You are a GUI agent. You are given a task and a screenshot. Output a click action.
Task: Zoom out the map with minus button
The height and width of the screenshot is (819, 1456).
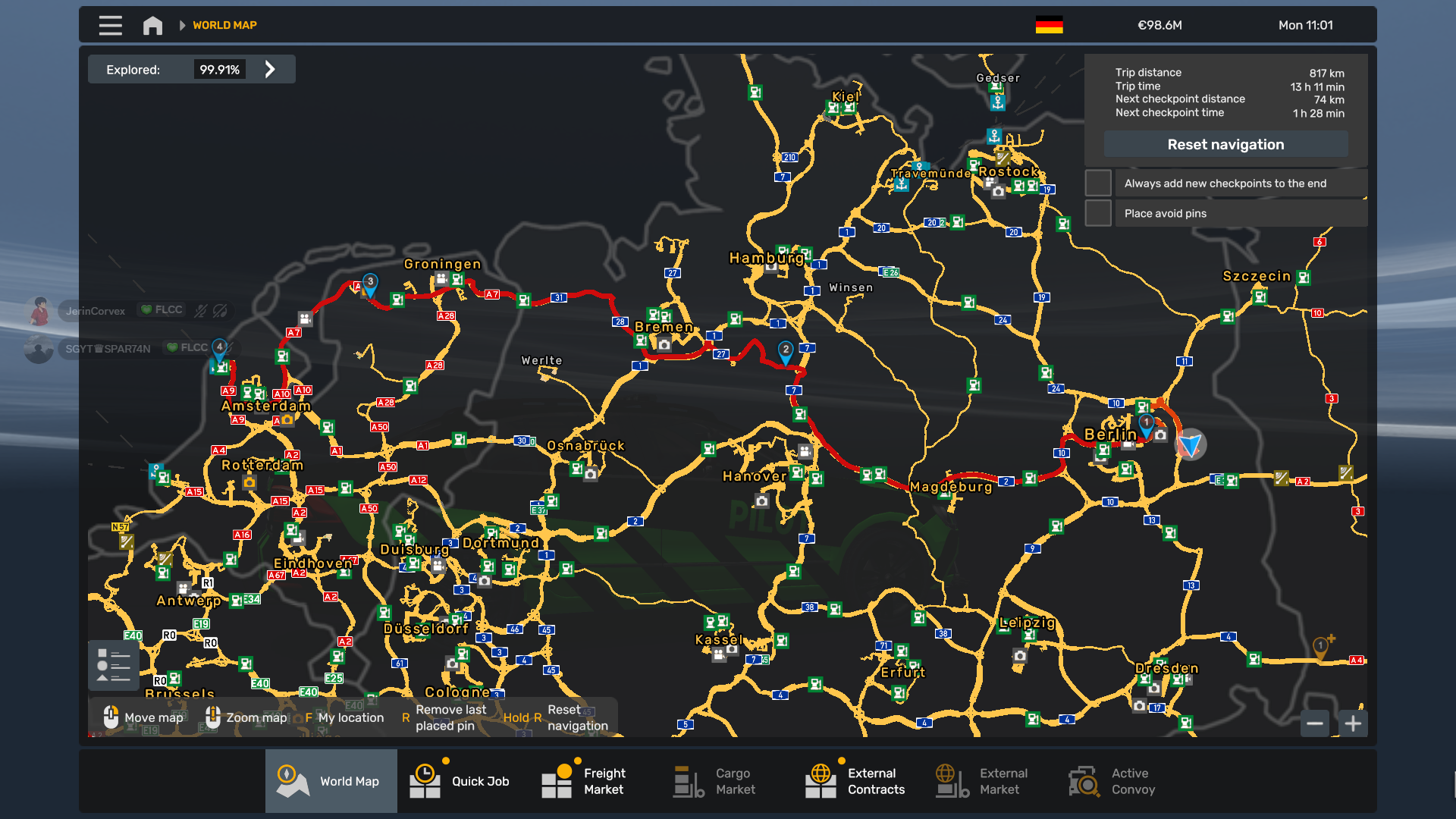[1315, 723]
